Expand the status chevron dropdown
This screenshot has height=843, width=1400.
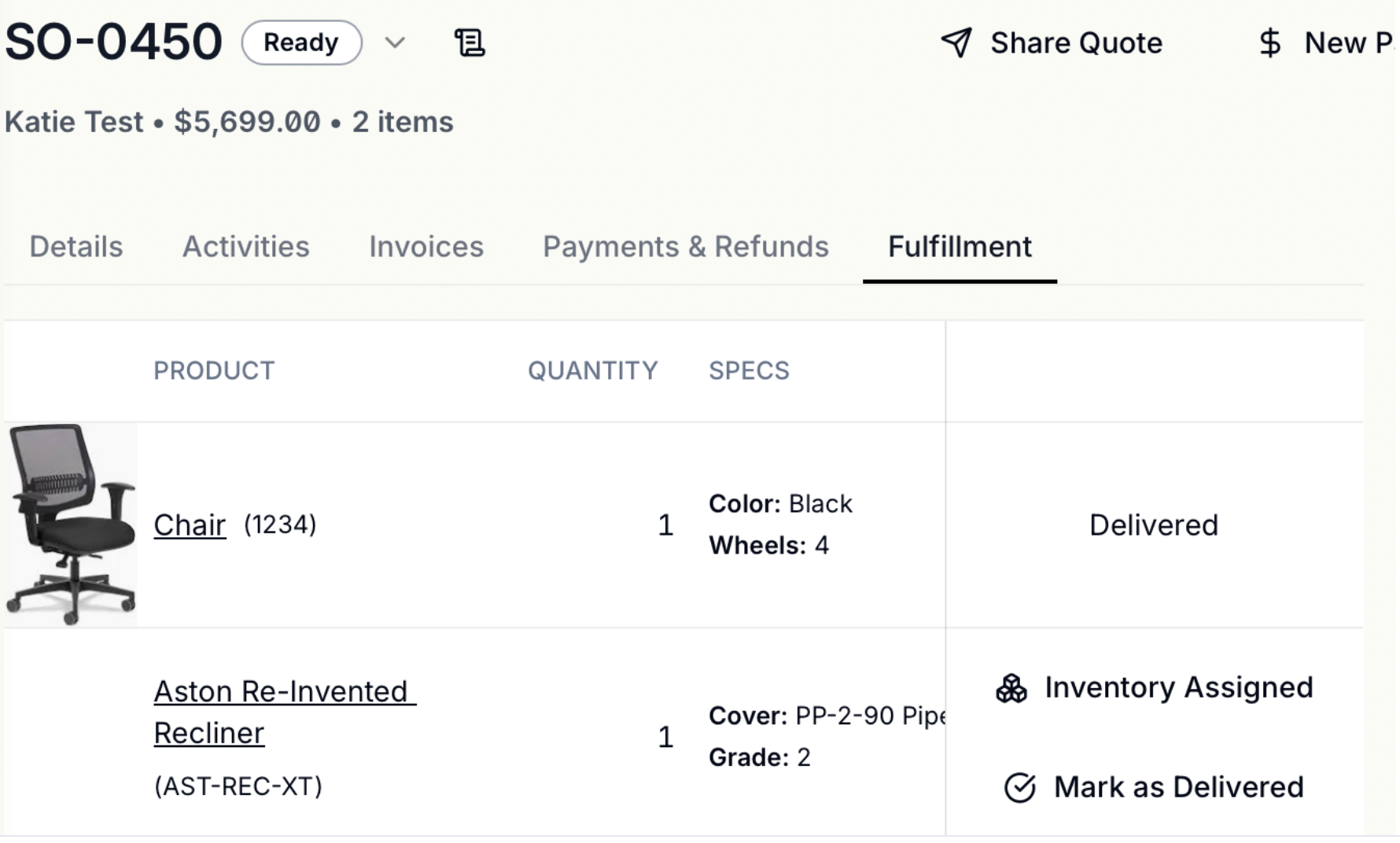395,42
